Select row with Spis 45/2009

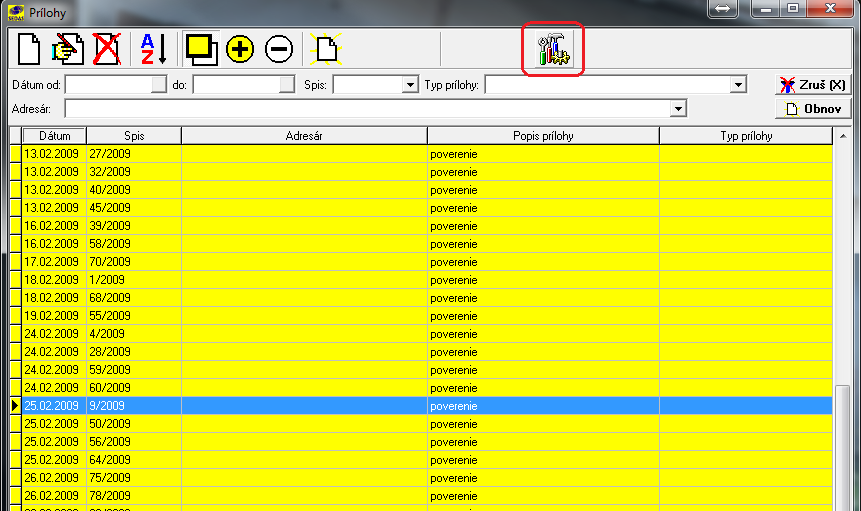click(x=421, y=208)
